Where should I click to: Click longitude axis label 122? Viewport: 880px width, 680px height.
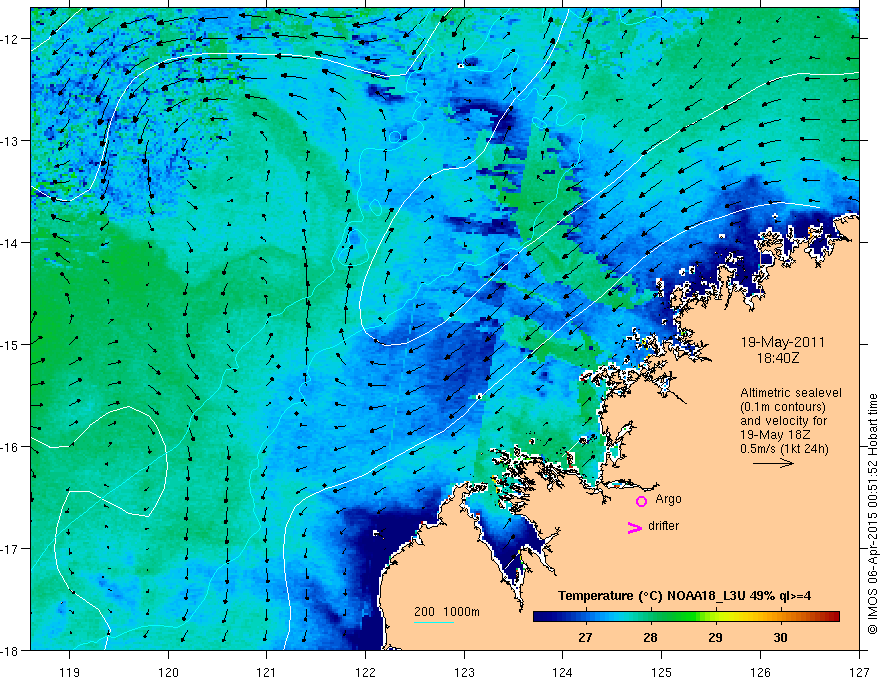[x=365, y=672]
